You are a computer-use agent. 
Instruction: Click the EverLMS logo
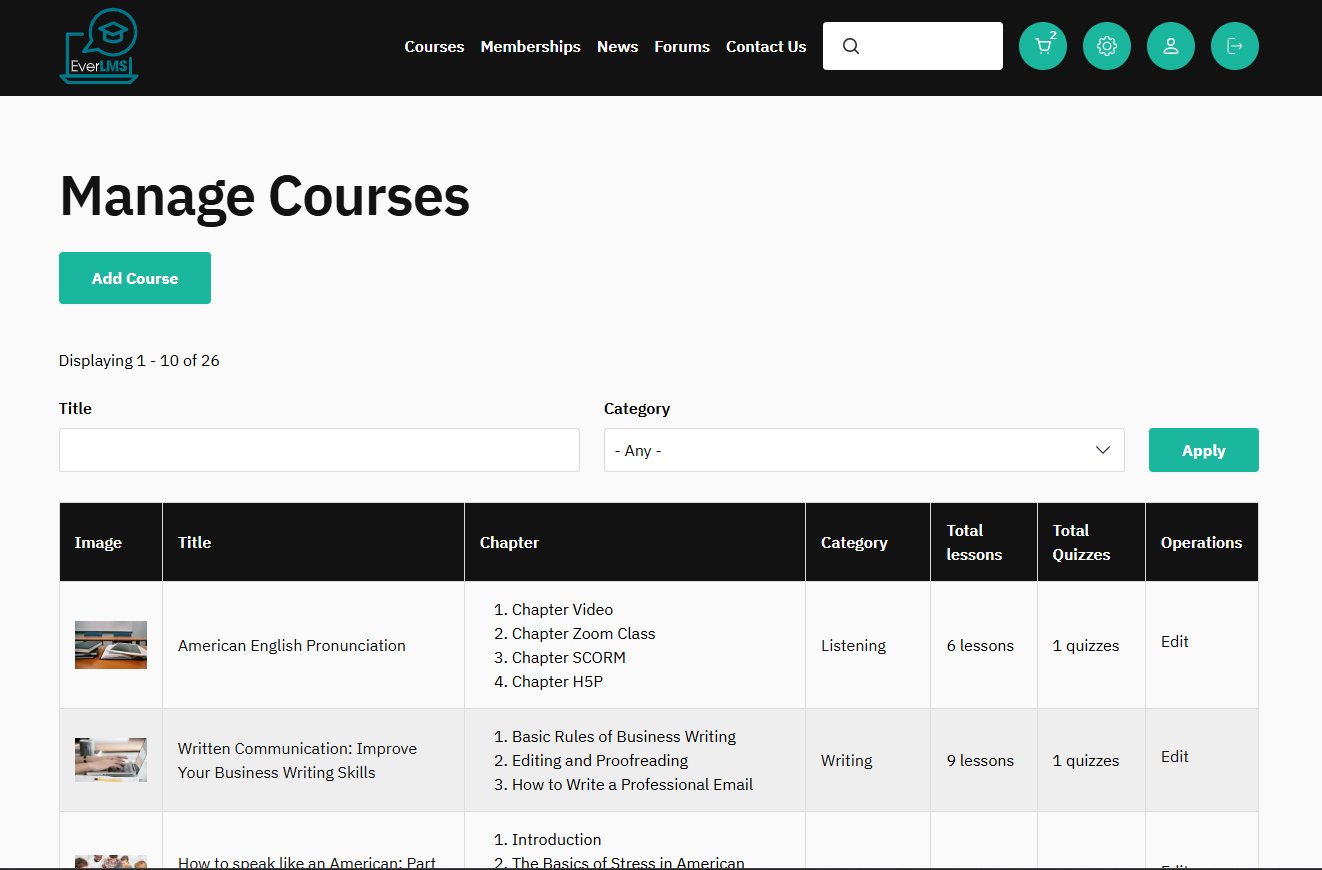point(99,46)
